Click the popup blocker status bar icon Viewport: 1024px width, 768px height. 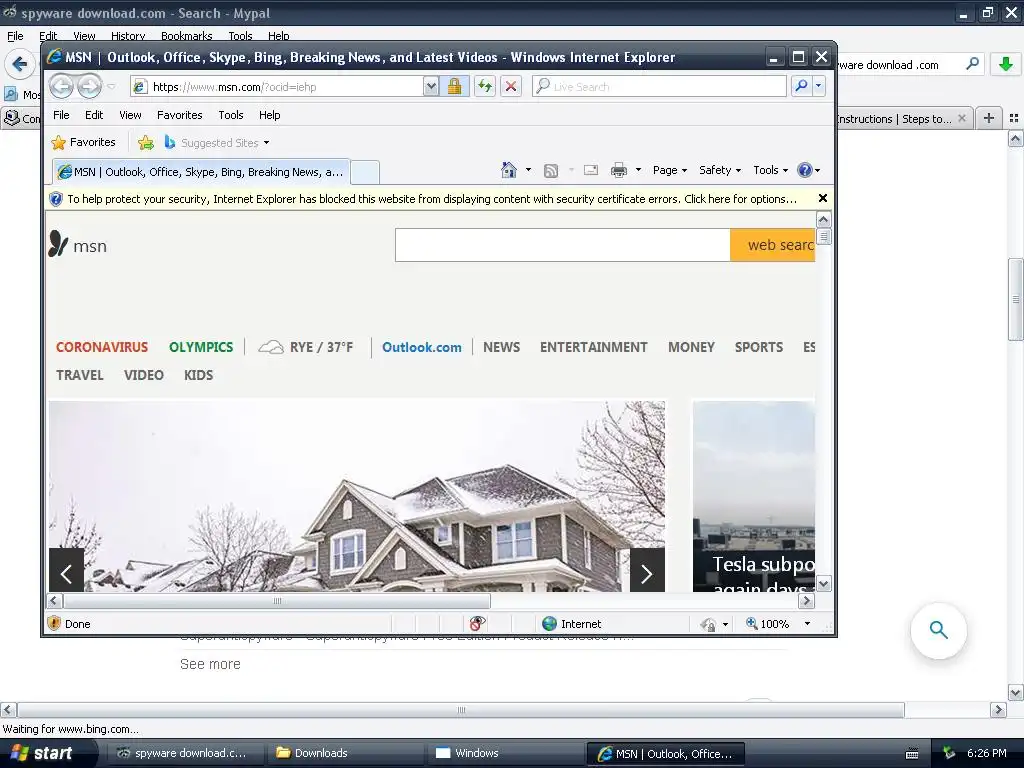coord(477,624)
